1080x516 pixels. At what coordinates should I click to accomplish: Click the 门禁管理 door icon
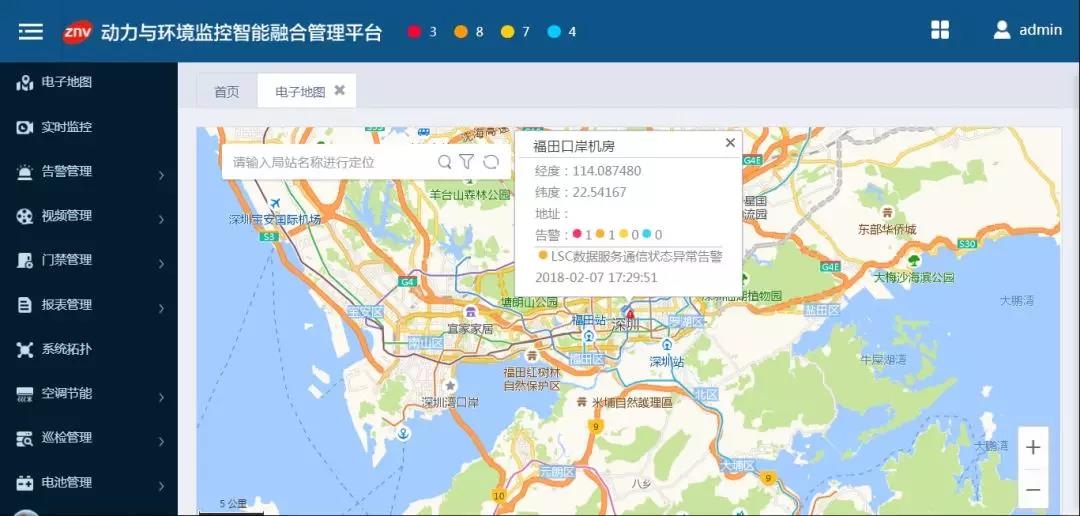[x=25, y=260]
